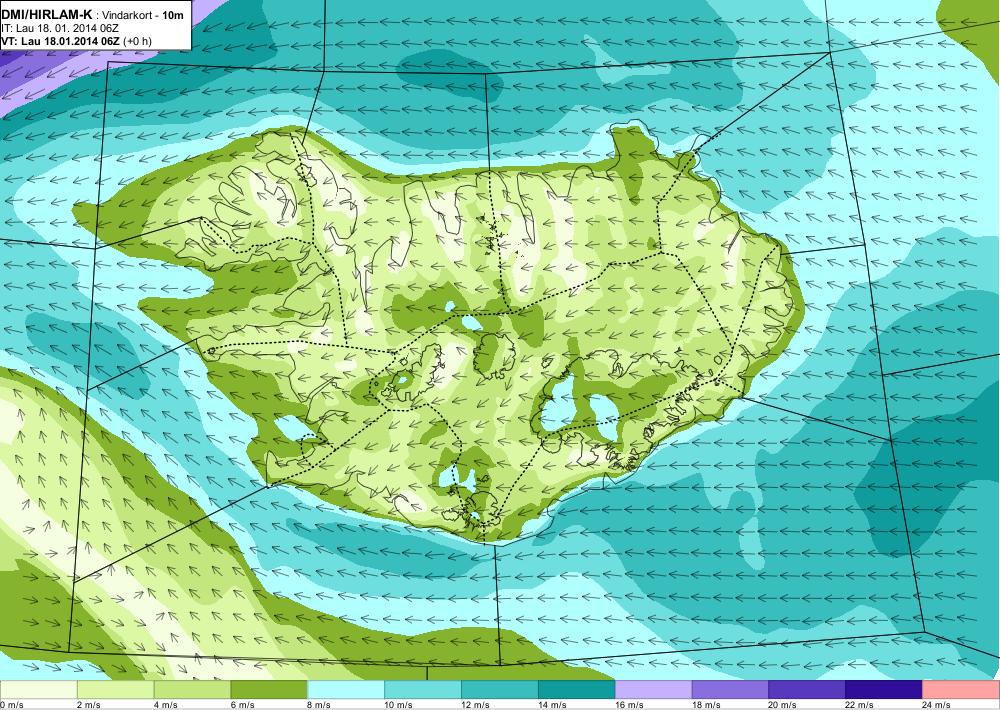Image resolution: width=1000 pixels, height=710 pixels.
Task: Click the dark teal 14–16 m/s legend swatch
Action: point(577,690)
